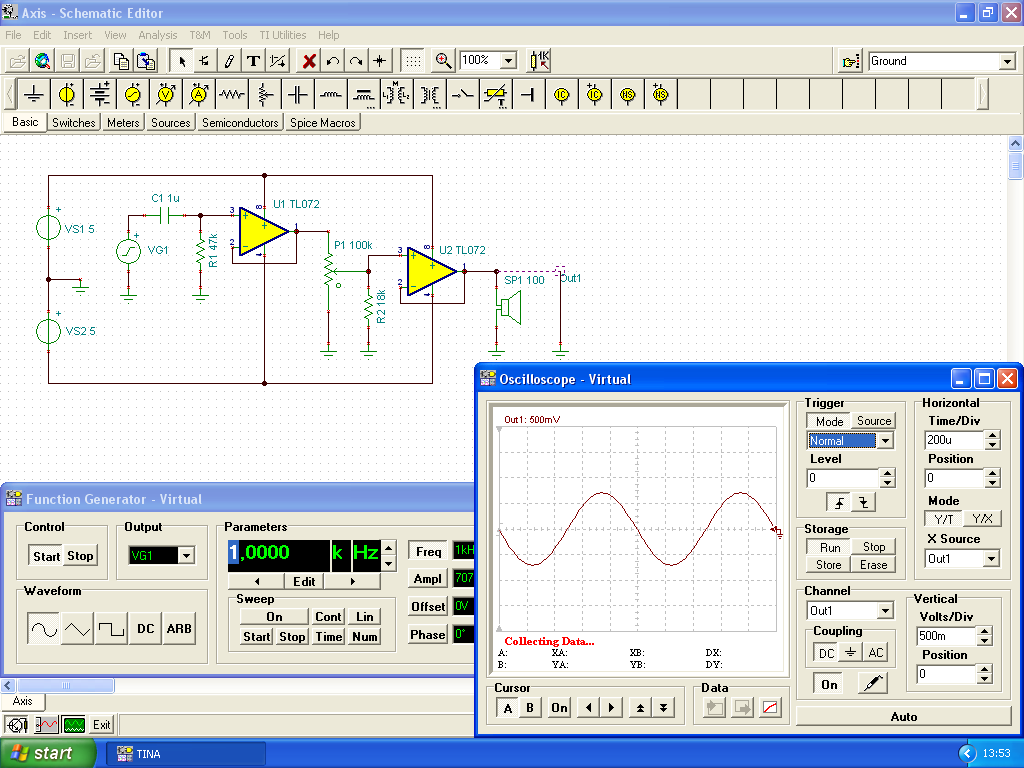Select the Potentiometer component icon
This screenshot has height=768, width=1024.
coord(264,95)
